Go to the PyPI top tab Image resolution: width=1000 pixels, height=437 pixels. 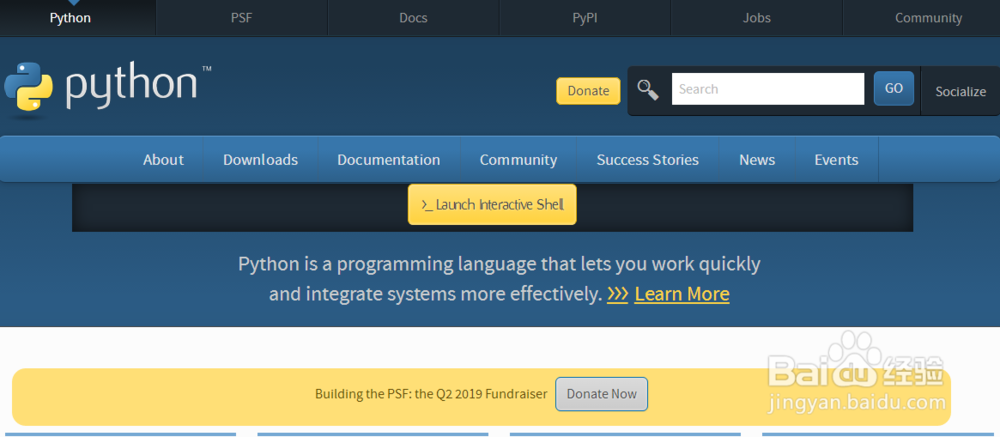pyautogui.click(x=585, y=18)
